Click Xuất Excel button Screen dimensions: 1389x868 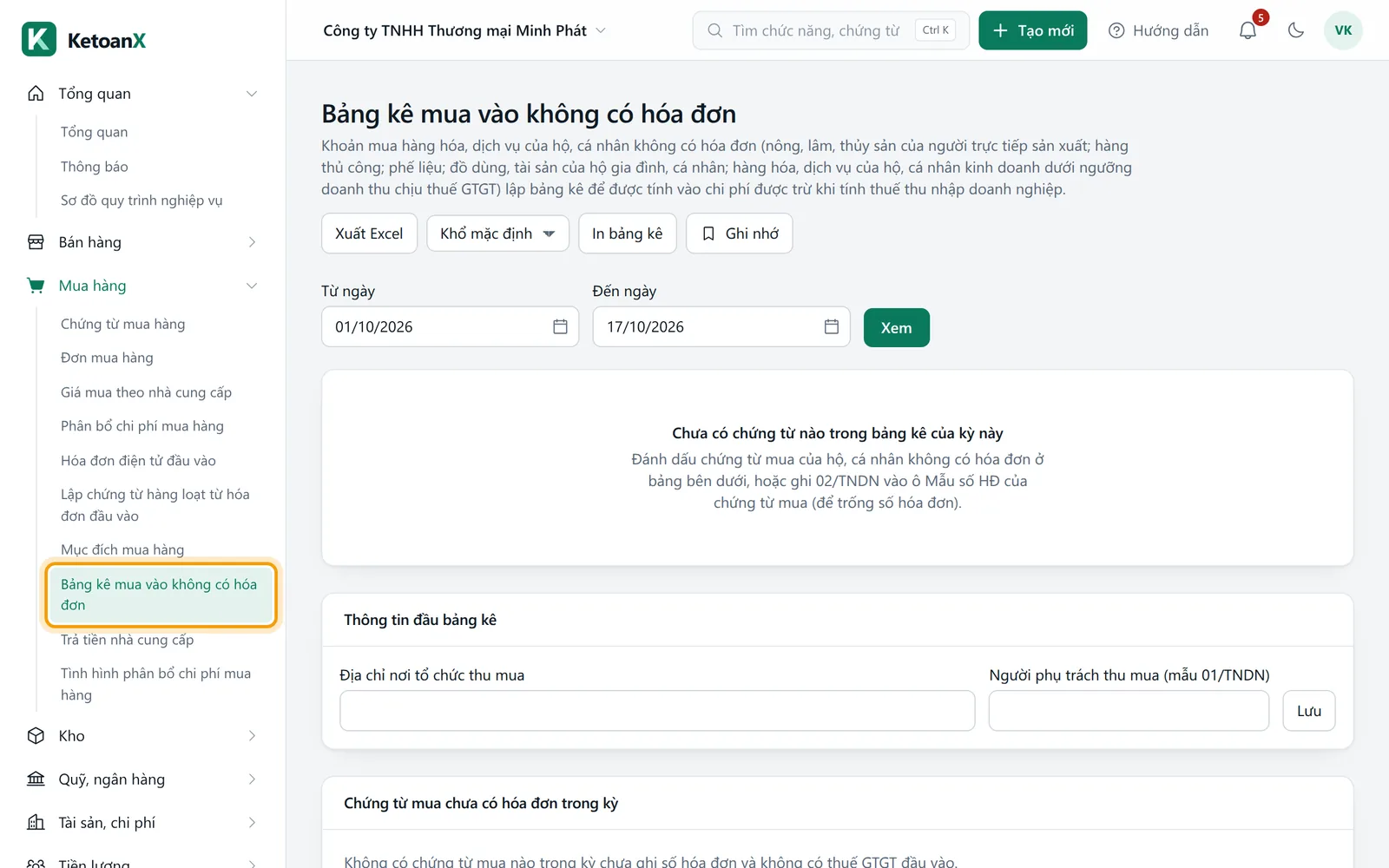click(369, 233)
